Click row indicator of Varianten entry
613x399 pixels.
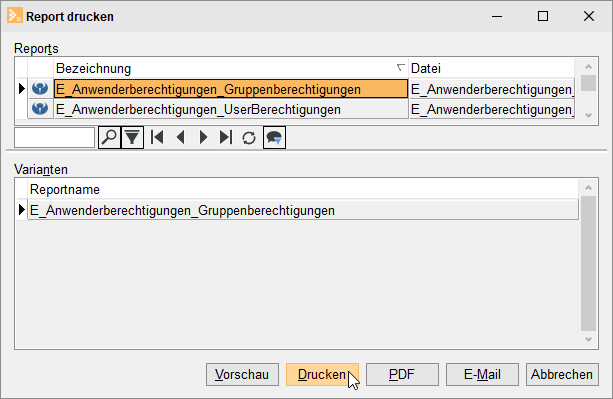[x=22, y=210]
